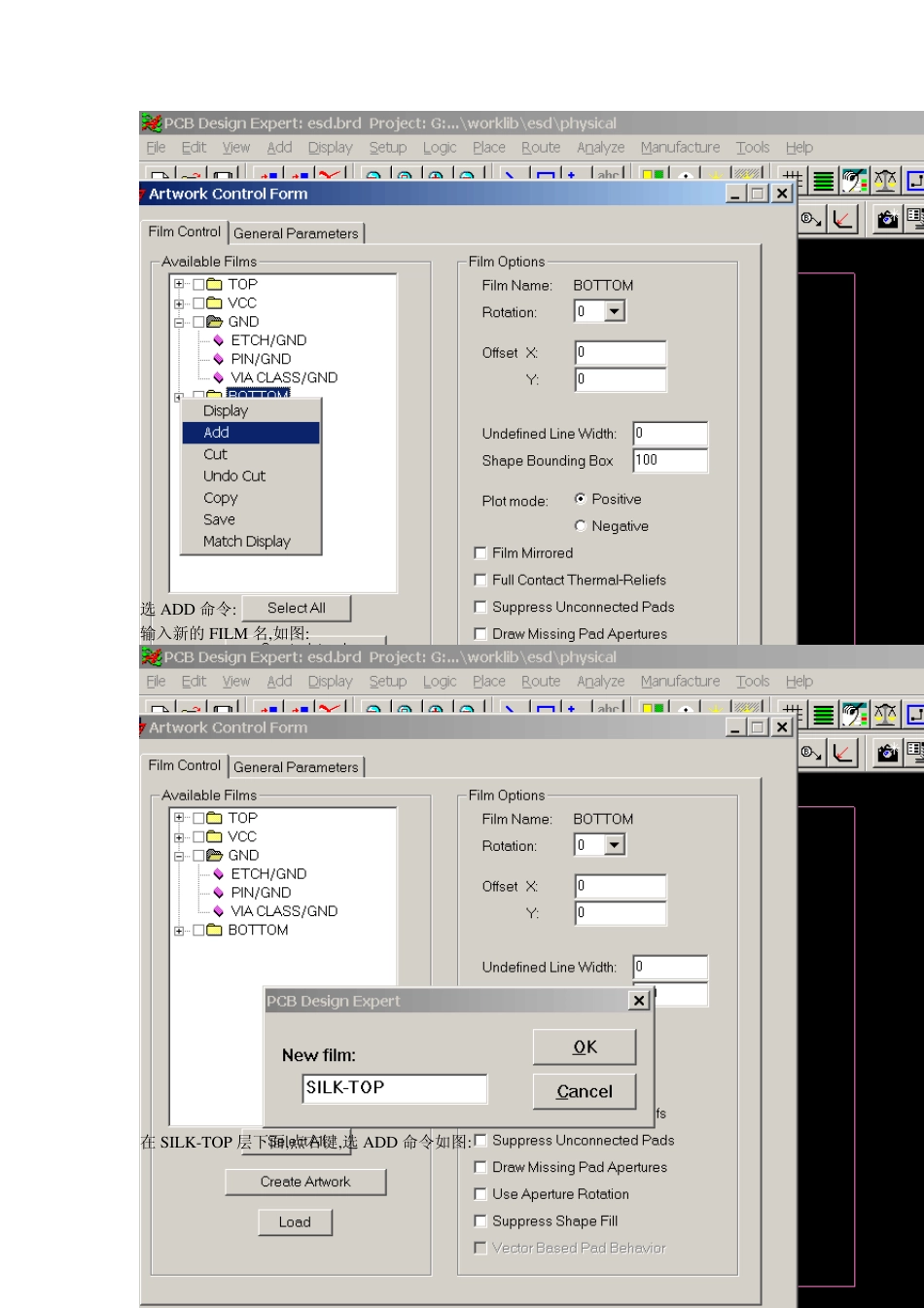Click TOP folder icon in New film screenshot
The height and width of the screenshot is (1308, 924).
pos(214,818)
